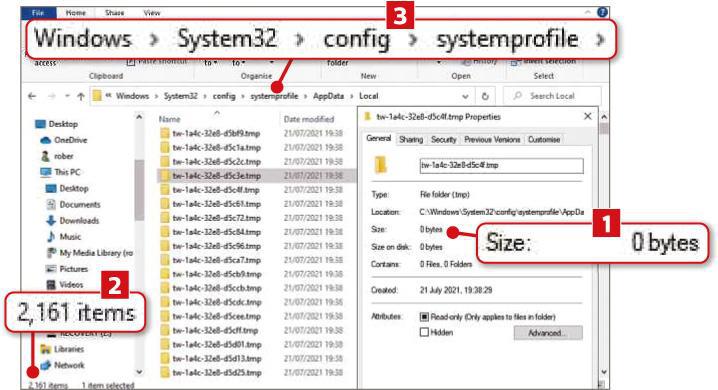This screenshot has height=390, width=718.
Task: Click the Search Local box
Action: click(552, 96)
